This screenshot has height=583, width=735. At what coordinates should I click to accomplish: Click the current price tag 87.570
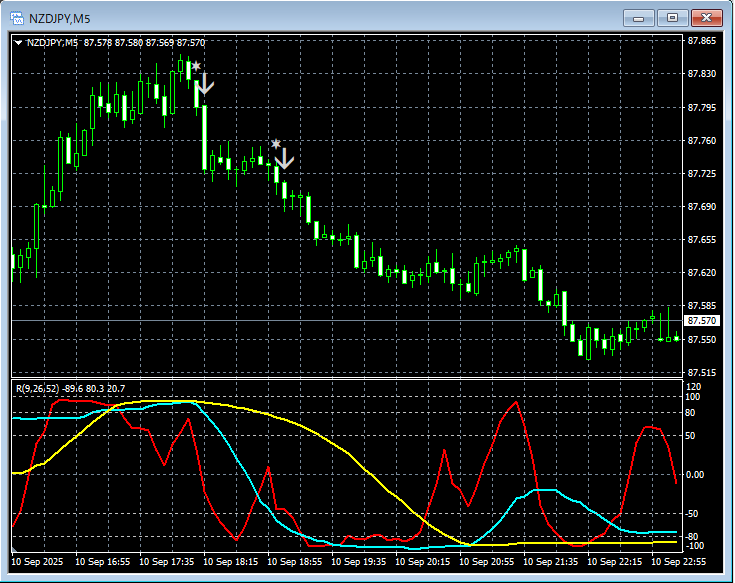pyautogui.click(x=702, y=321)
